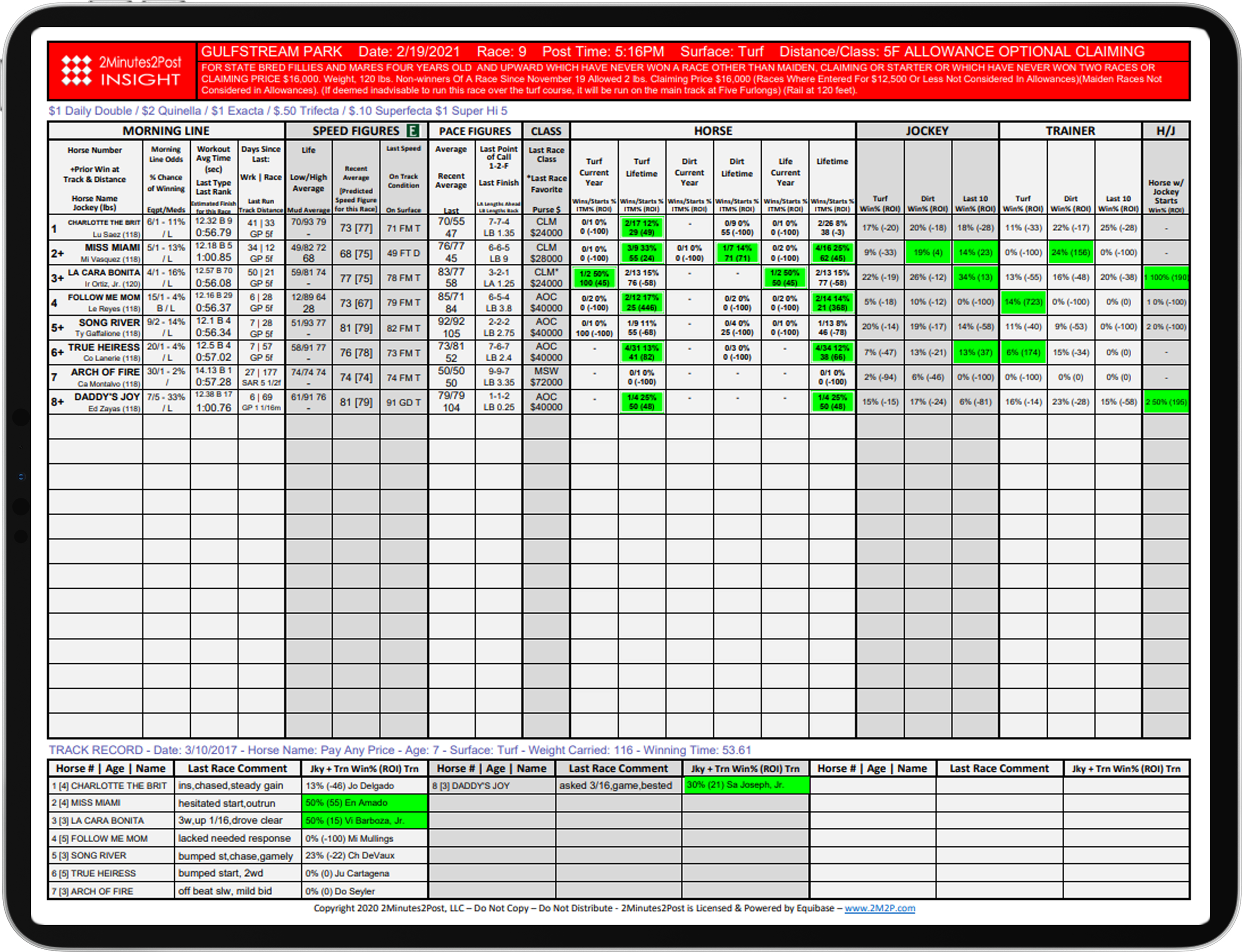Click the CLM* $24000 class cell

(546, 278)
